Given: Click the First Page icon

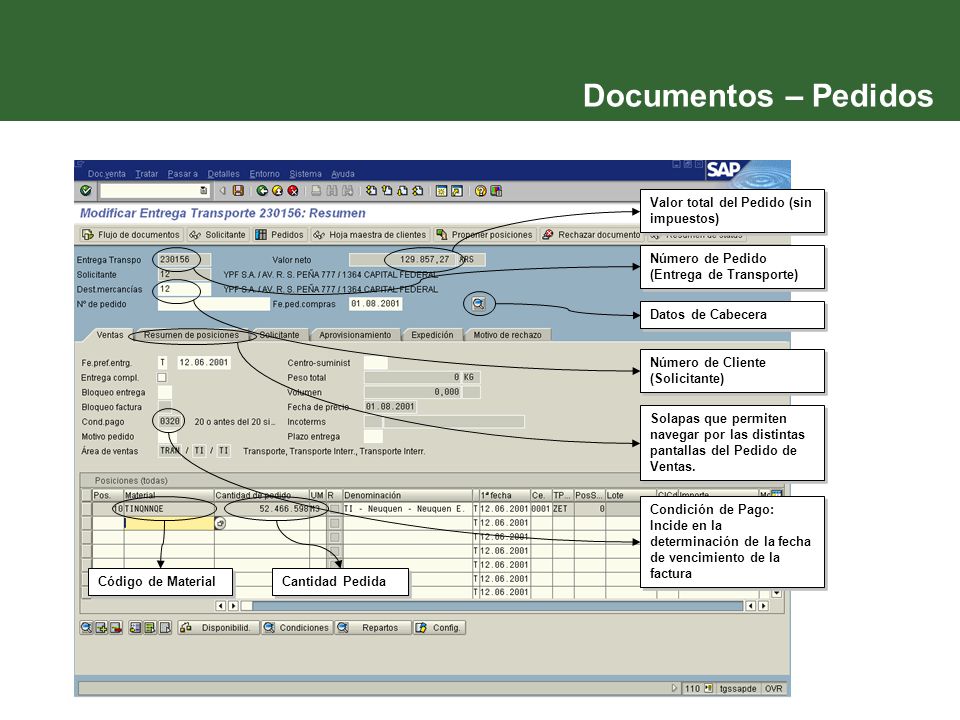Looking at the screenshot, I should point(371,191).
